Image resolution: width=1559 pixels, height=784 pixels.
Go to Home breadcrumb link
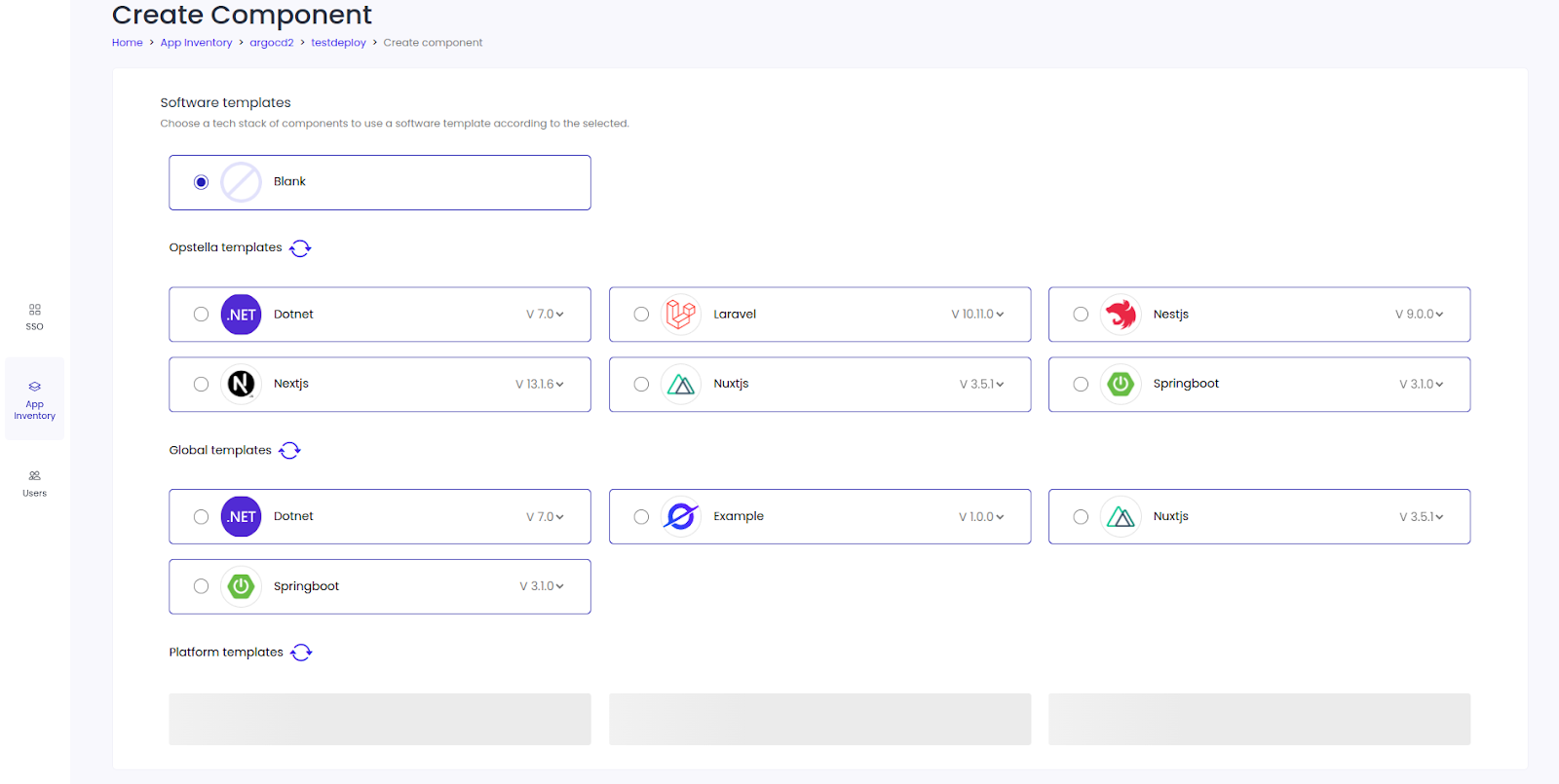(x=128, y=43)
